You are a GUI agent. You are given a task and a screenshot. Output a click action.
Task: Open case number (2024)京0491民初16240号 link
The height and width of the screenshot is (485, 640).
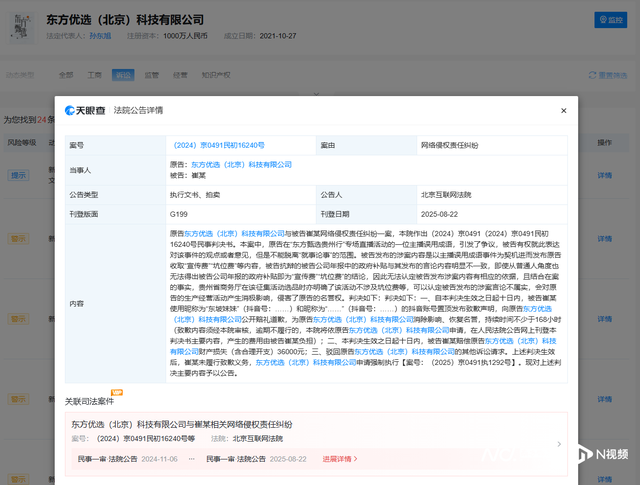click(x=218, y=145)
